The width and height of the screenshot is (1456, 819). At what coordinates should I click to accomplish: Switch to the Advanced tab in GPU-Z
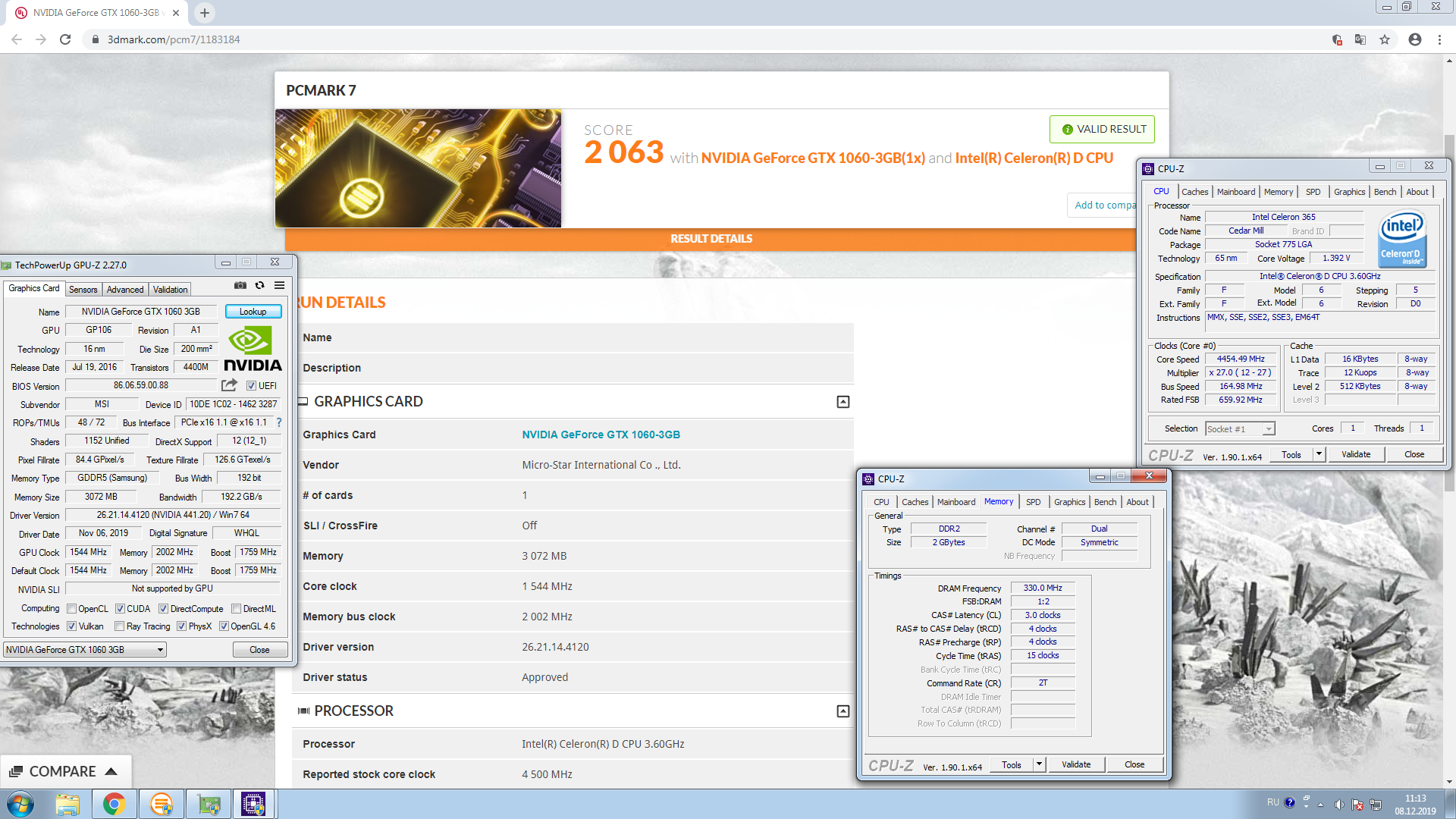coord(125,290)
